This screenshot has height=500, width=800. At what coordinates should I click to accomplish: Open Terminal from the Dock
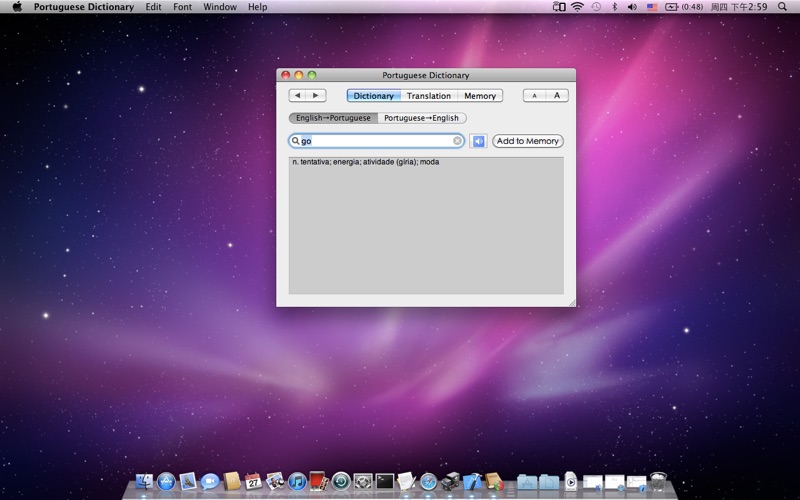[x=385, y=481]
